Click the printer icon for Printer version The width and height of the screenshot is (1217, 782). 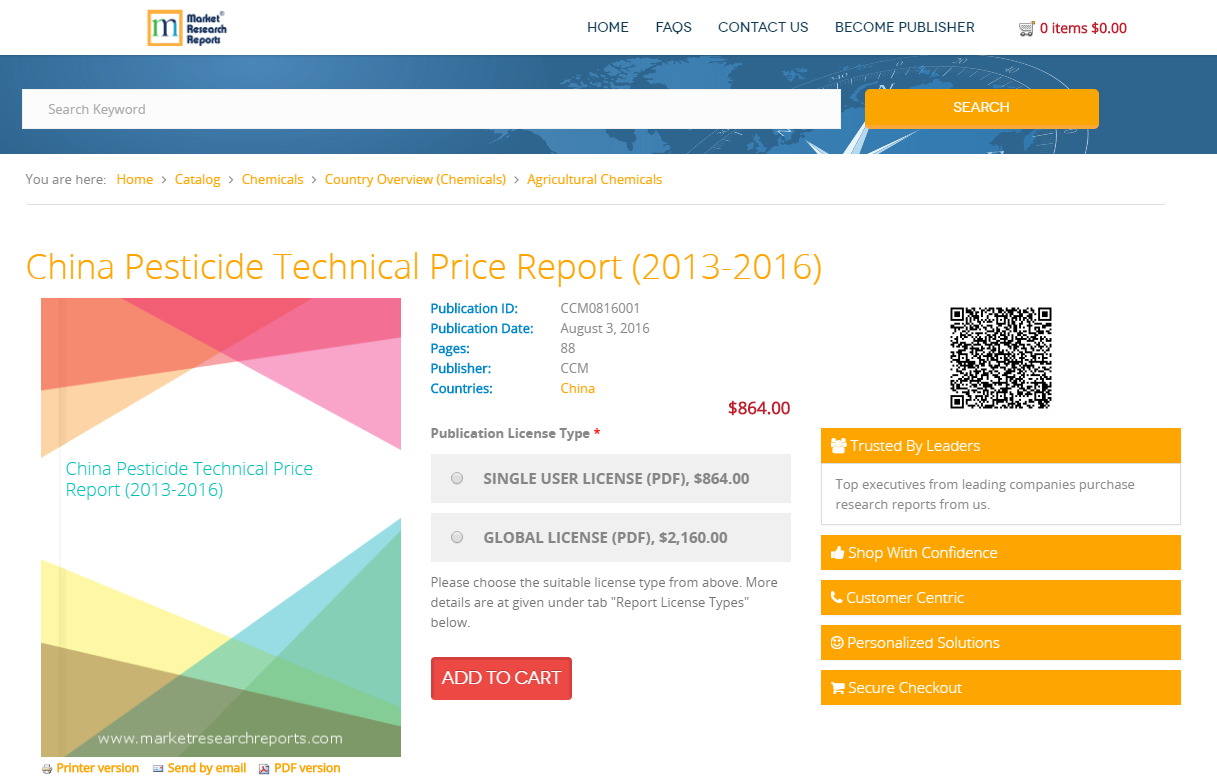click(x=46, y=769)
